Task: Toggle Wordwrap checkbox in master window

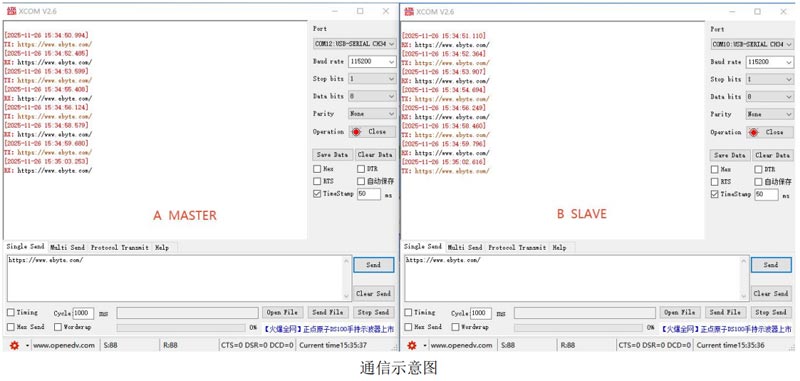Action: [x=58, y=327]
